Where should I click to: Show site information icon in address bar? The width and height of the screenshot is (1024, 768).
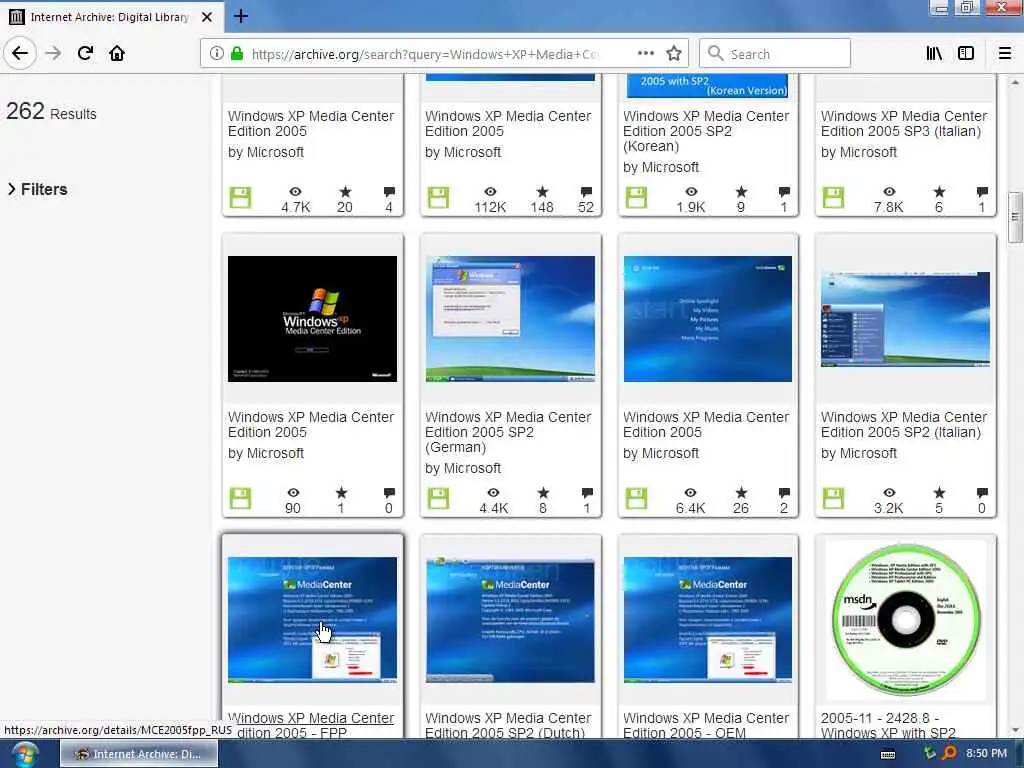pyautogui.click(x=216, y=54)
